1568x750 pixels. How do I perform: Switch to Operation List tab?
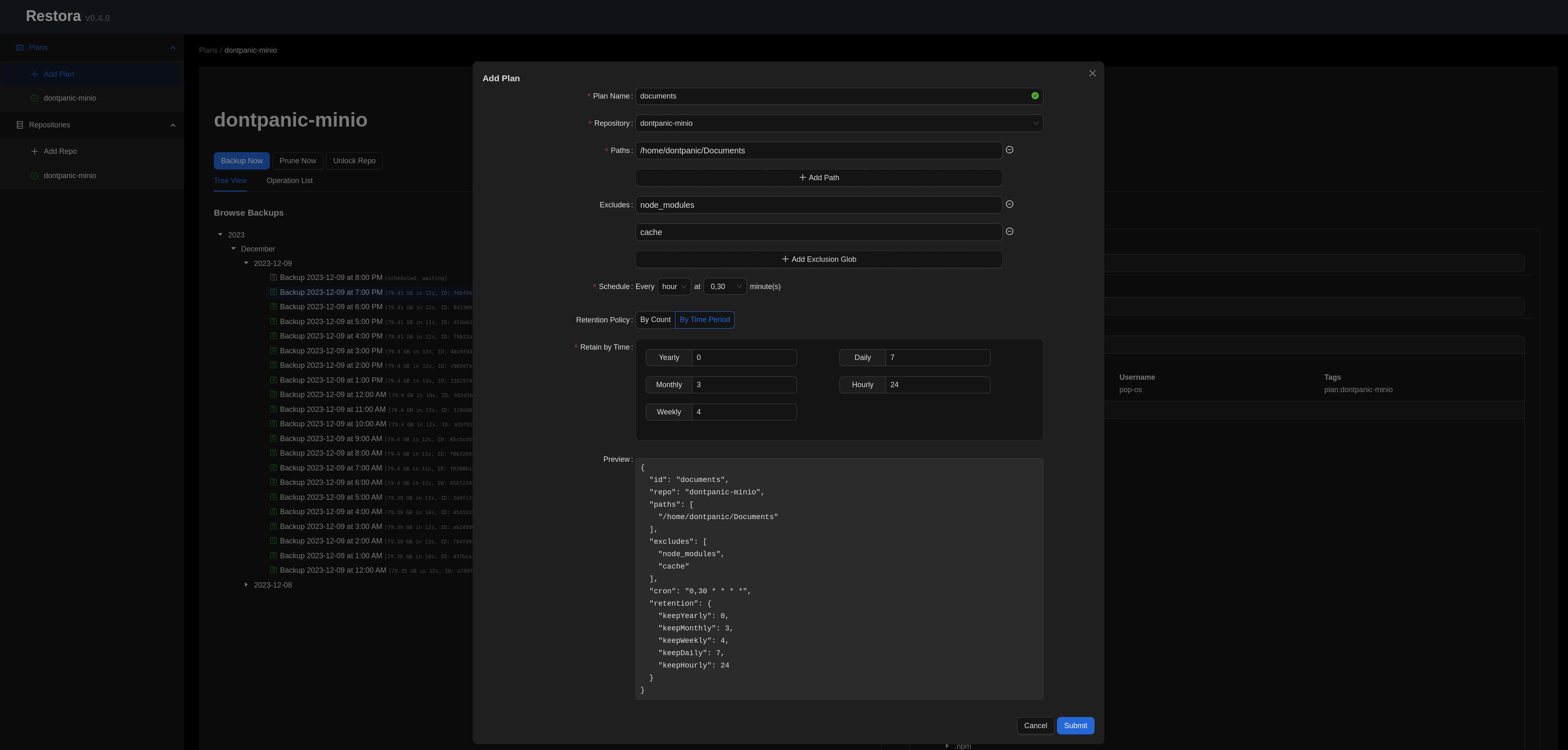(x=289, y=180)
